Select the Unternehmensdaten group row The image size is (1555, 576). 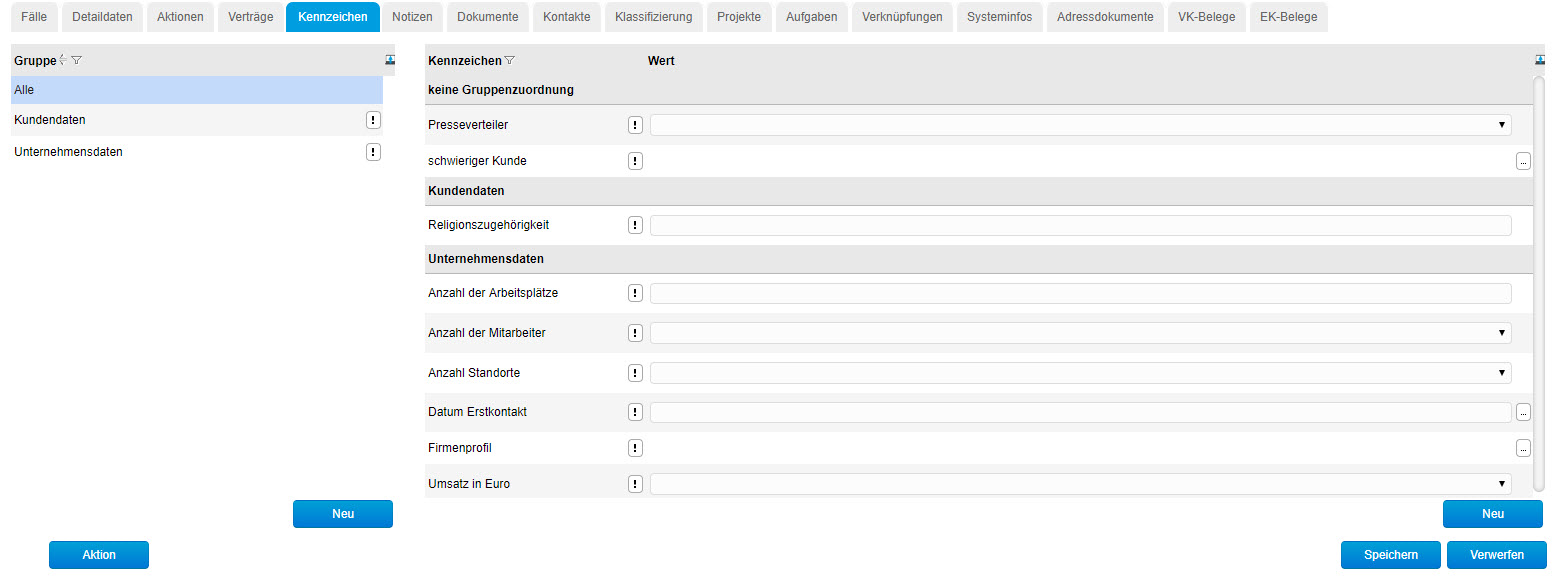click(x=197, y=152)
